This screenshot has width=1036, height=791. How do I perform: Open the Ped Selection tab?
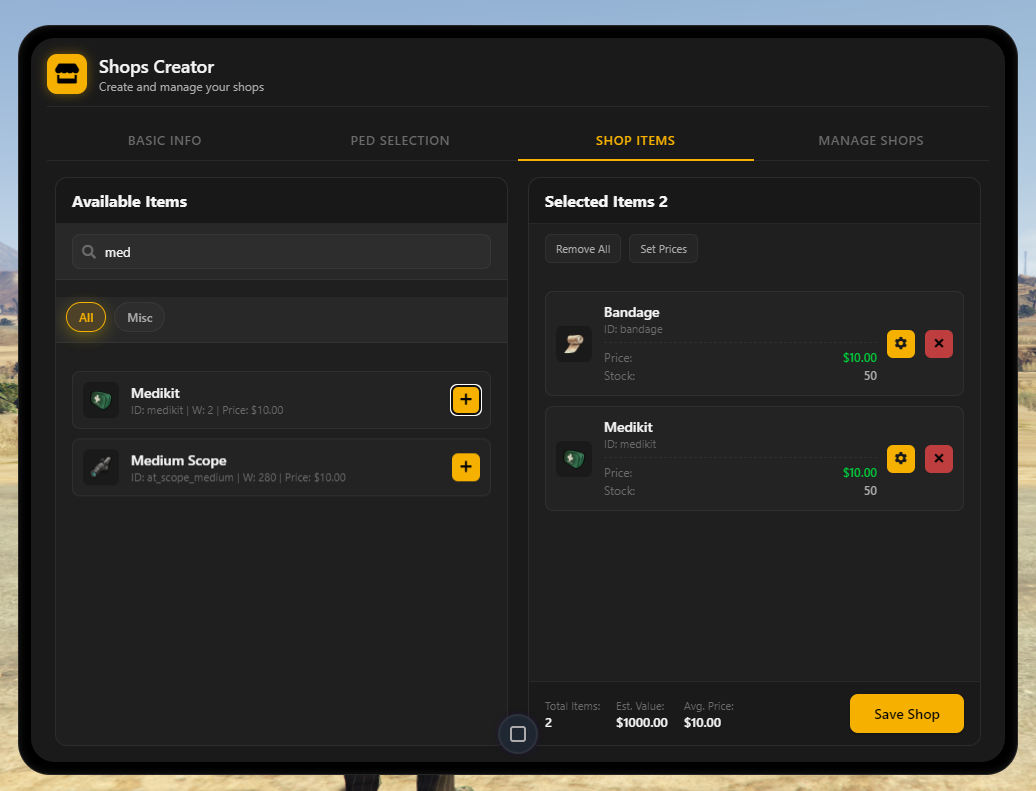(400, 141)
